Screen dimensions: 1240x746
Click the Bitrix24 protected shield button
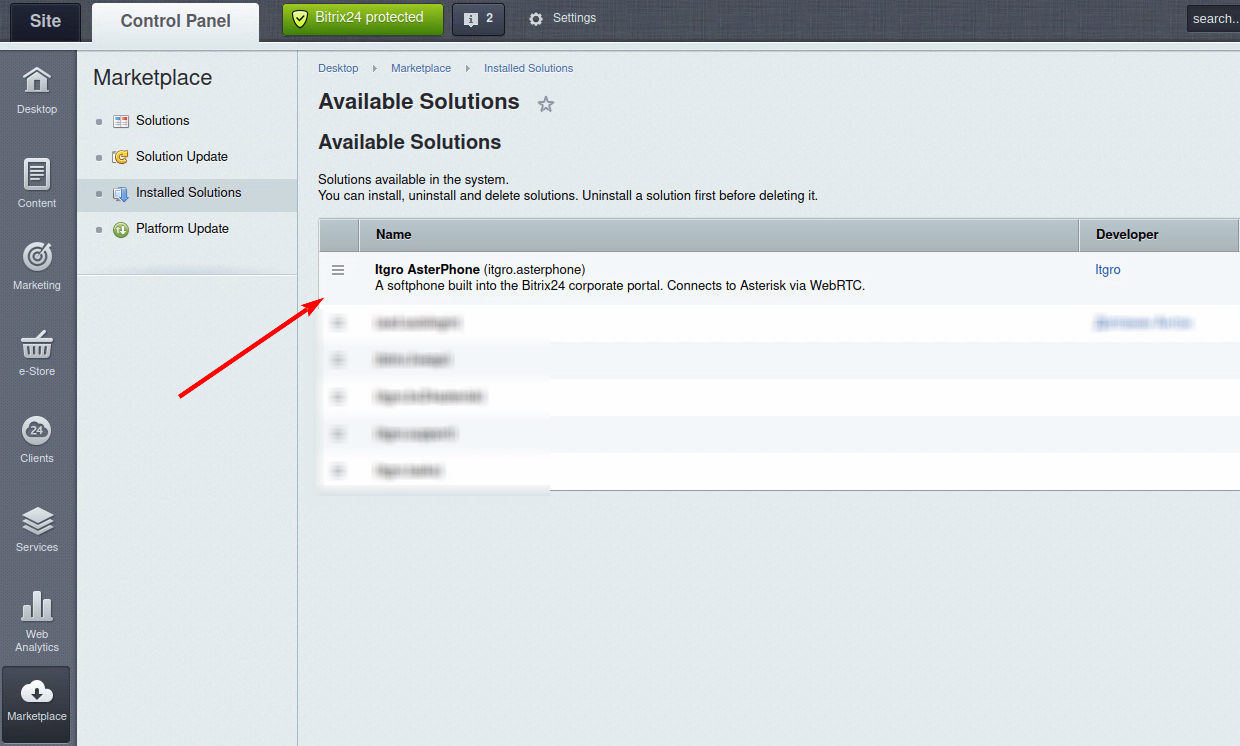click(x=363, y=18)
